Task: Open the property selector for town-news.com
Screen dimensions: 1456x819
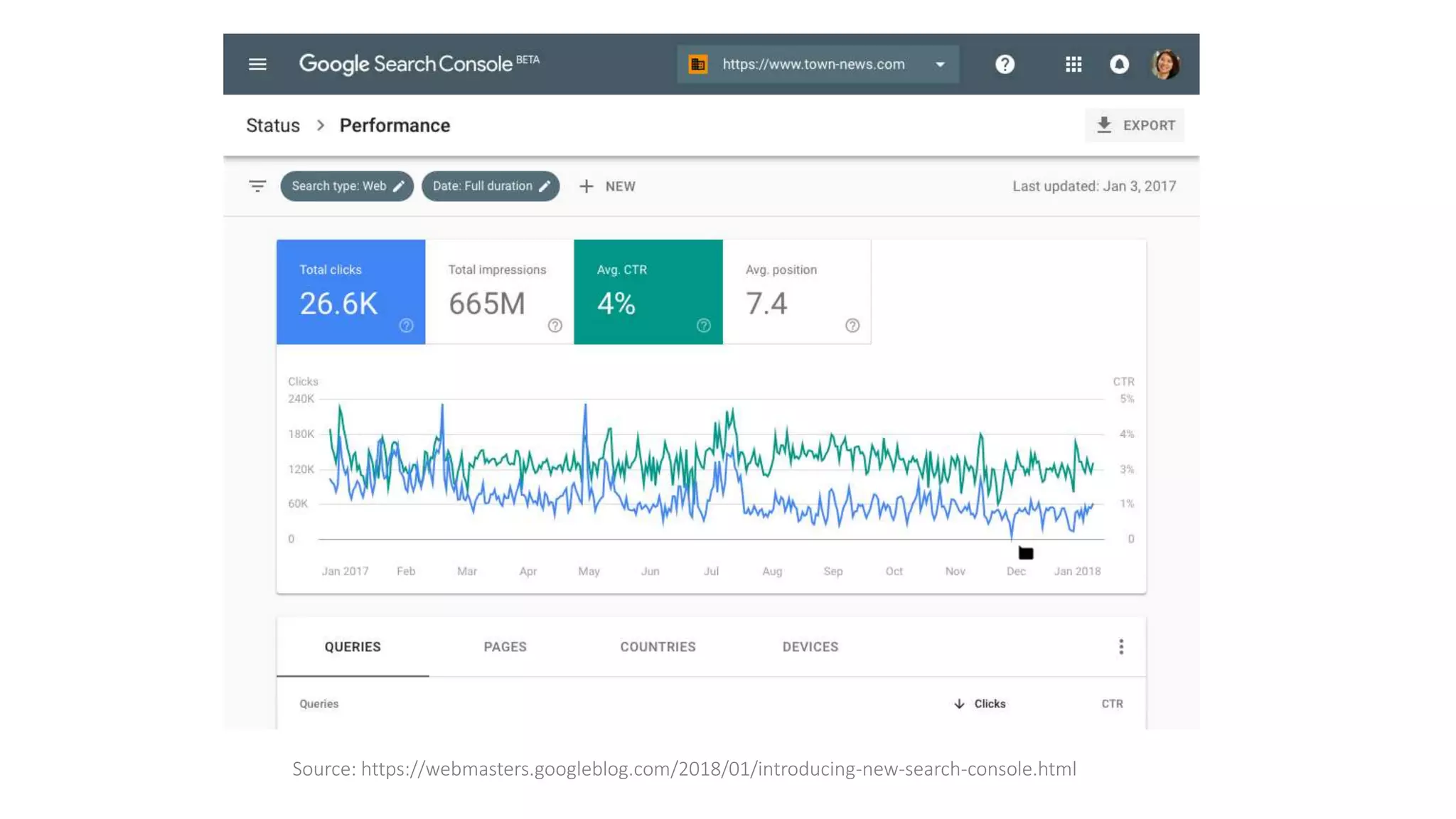Action: coord(818,64)
